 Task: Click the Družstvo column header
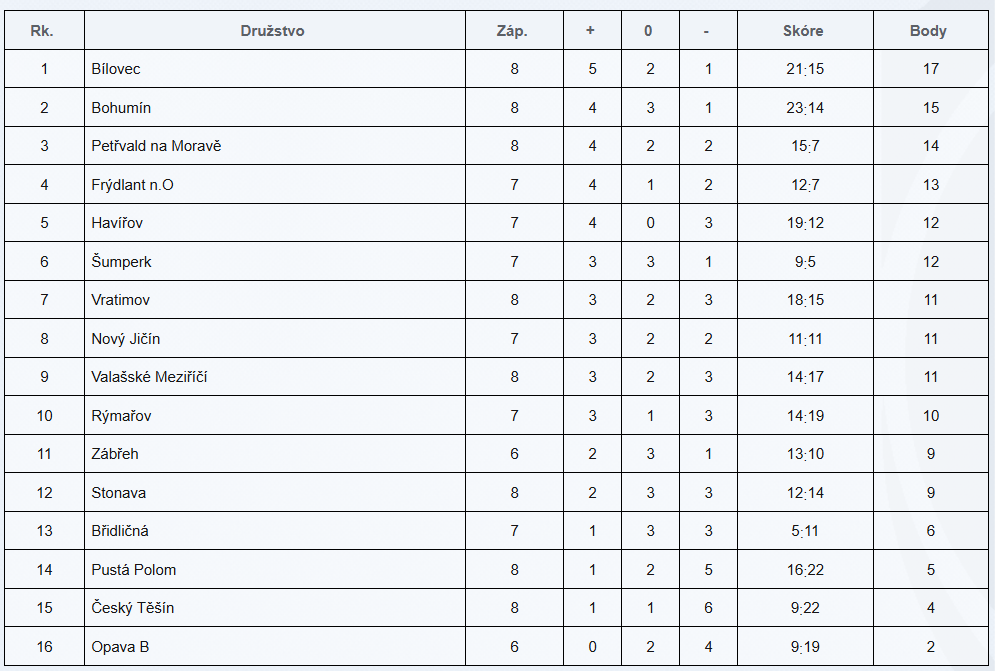tap(272, 31)
